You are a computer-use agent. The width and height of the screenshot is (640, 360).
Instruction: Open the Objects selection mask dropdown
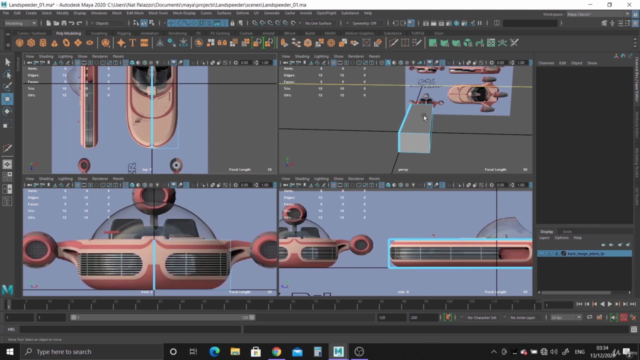click(110, 23)
